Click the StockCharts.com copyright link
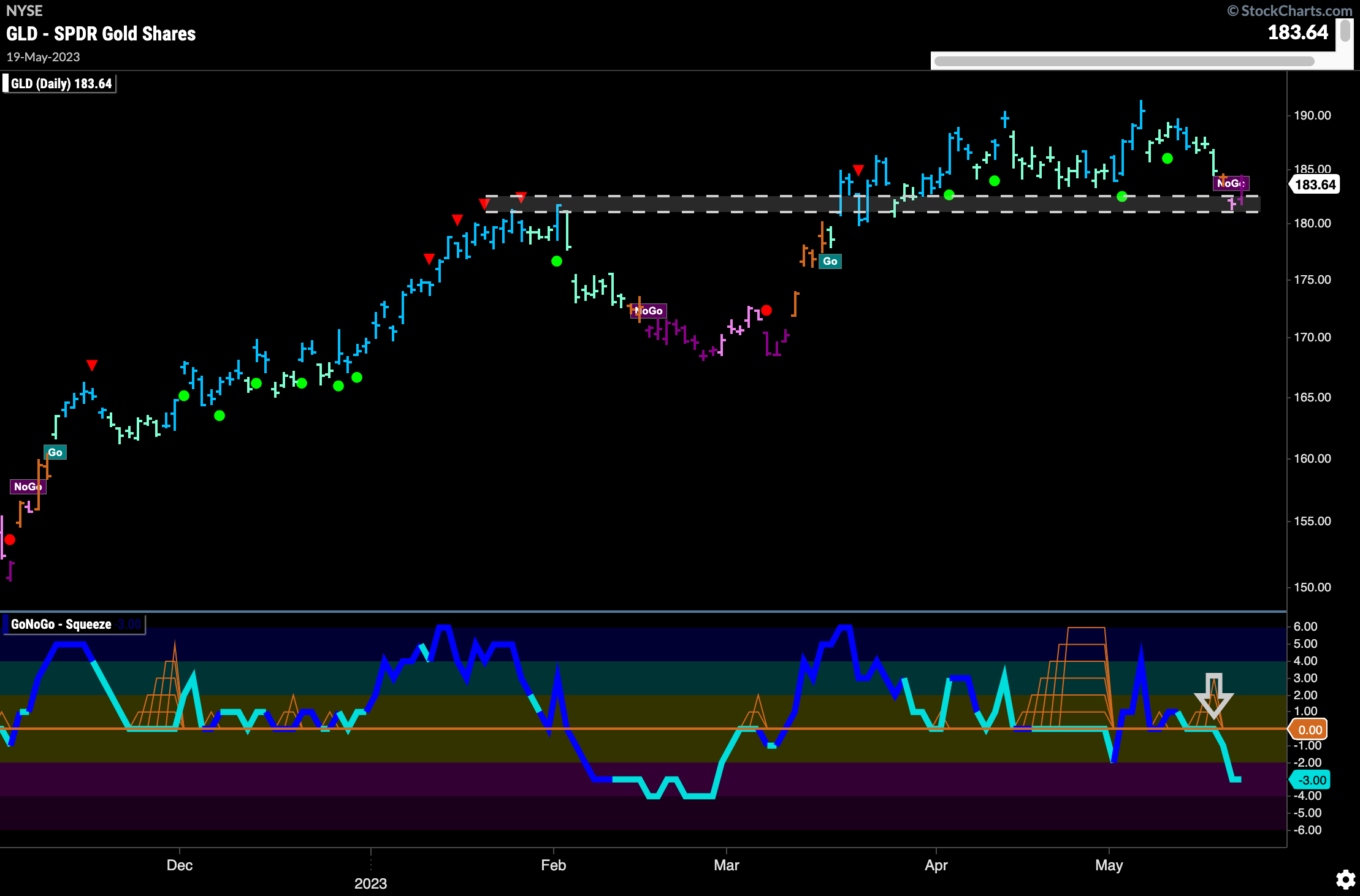This screenshot has width=1360, height=896. (x=1289, y=10)
